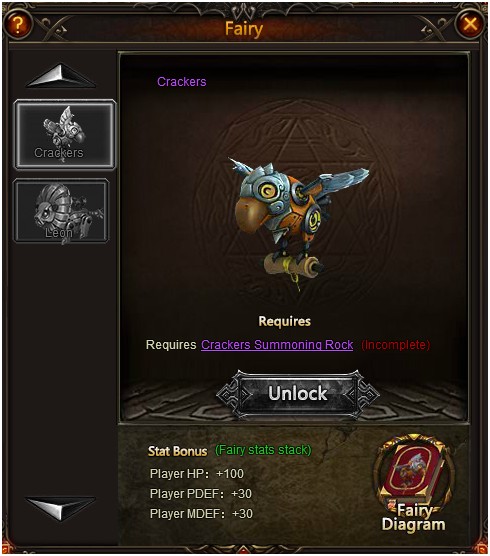Image resolution: width=490 pixels, height=556 pixels.
Task: Select the Crackers fairy thumbnail
Action: coord(65,134)
